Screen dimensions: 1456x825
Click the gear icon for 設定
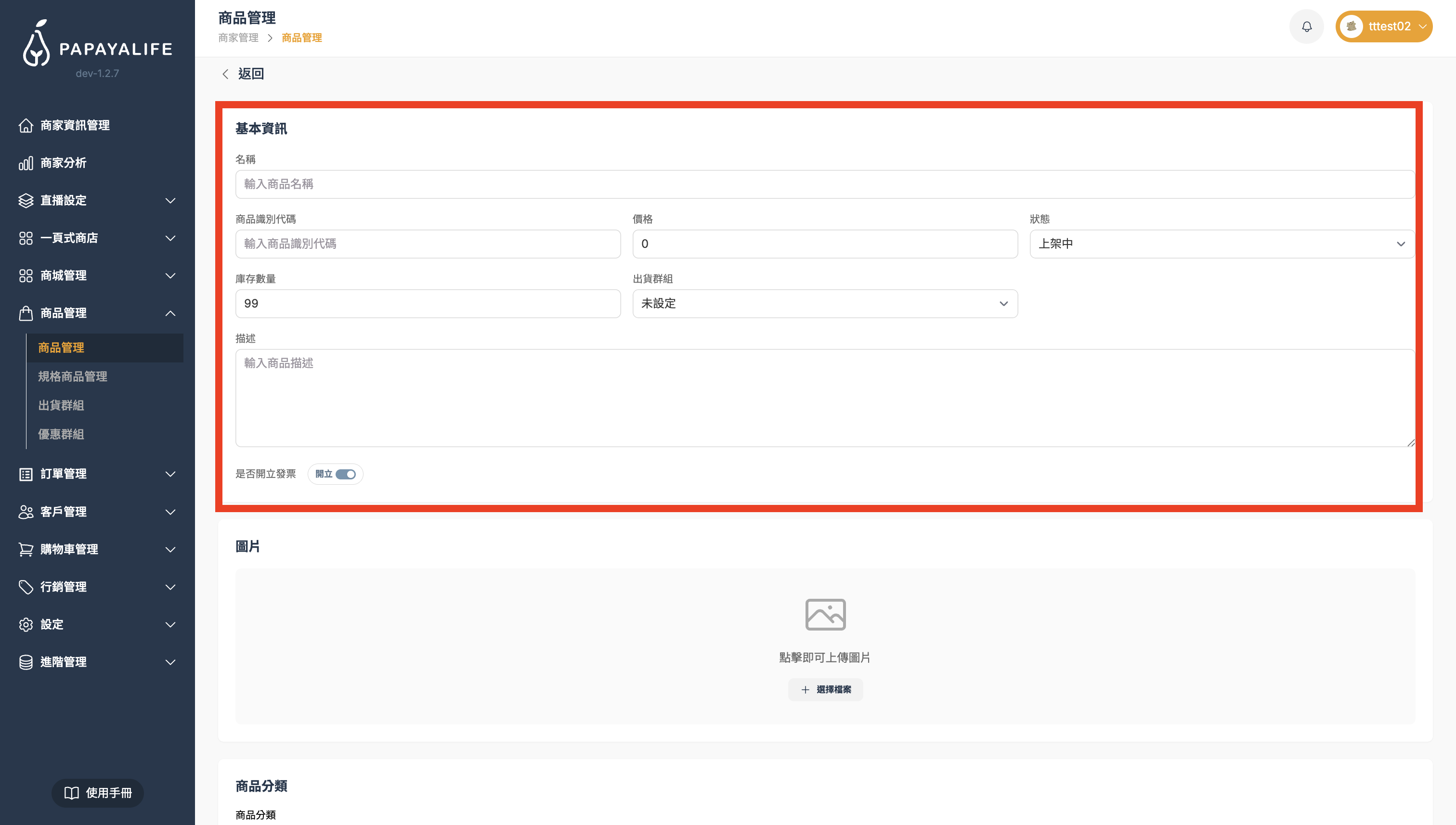(26, 624)
